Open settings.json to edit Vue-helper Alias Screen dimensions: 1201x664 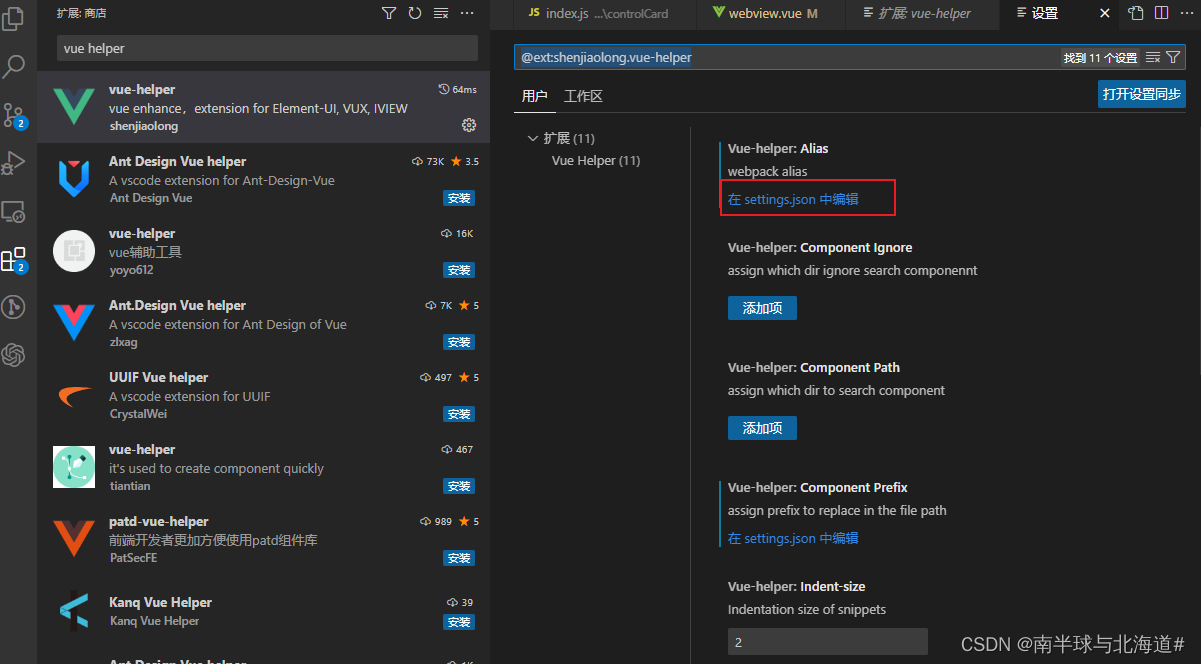point(806,197)
